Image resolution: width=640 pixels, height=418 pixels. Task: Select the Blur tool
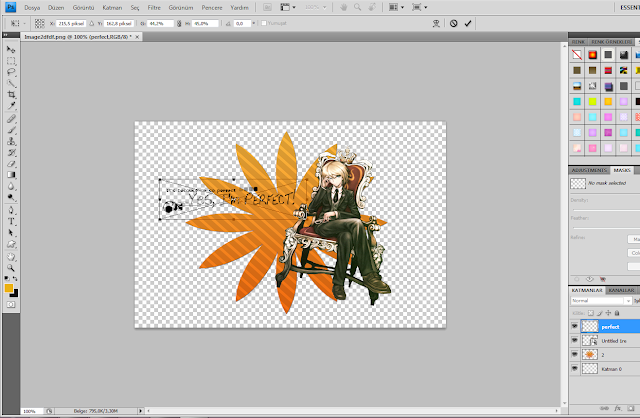pyautogui.click(x=11, y=186)
